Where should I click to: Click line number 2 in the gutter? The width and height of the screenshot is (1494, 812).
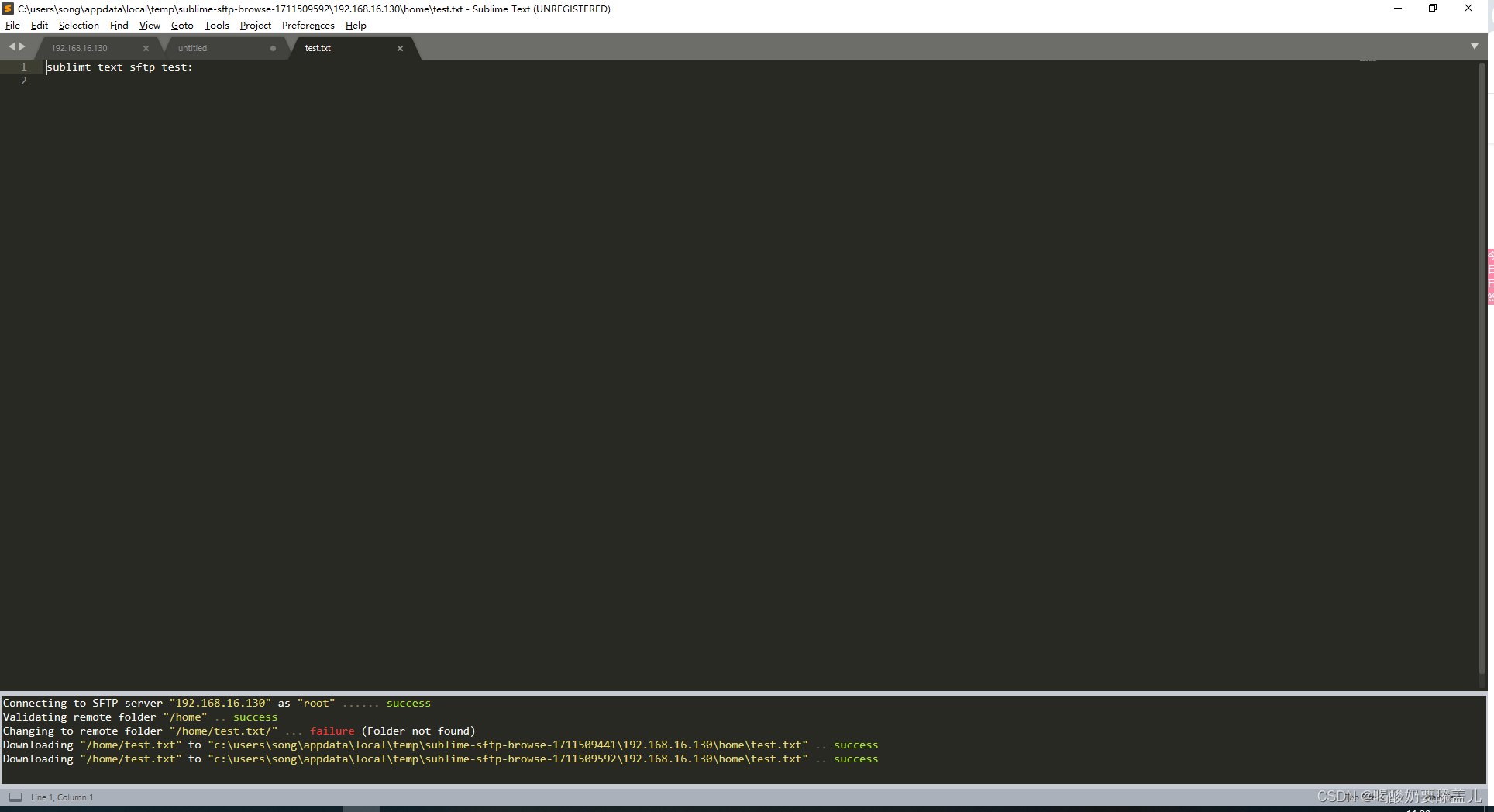24,81
